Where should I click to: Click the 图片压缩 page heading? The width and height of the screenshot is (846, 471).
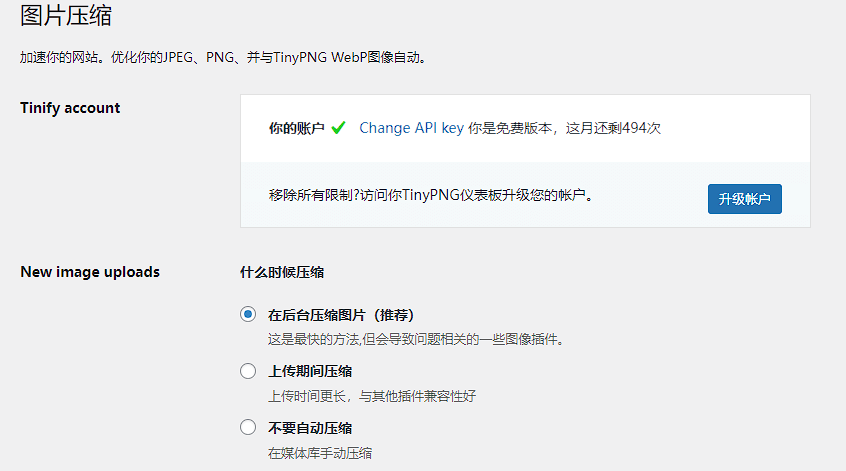click(66, 15)
